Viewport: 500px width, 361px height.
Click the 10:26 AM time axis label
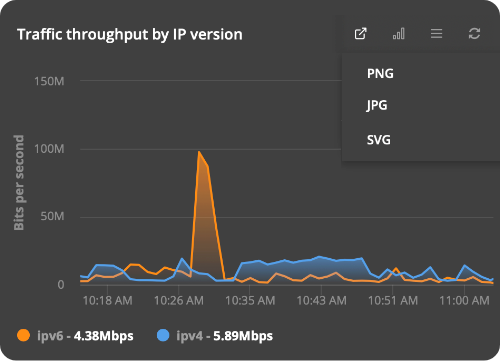[179, 301]
